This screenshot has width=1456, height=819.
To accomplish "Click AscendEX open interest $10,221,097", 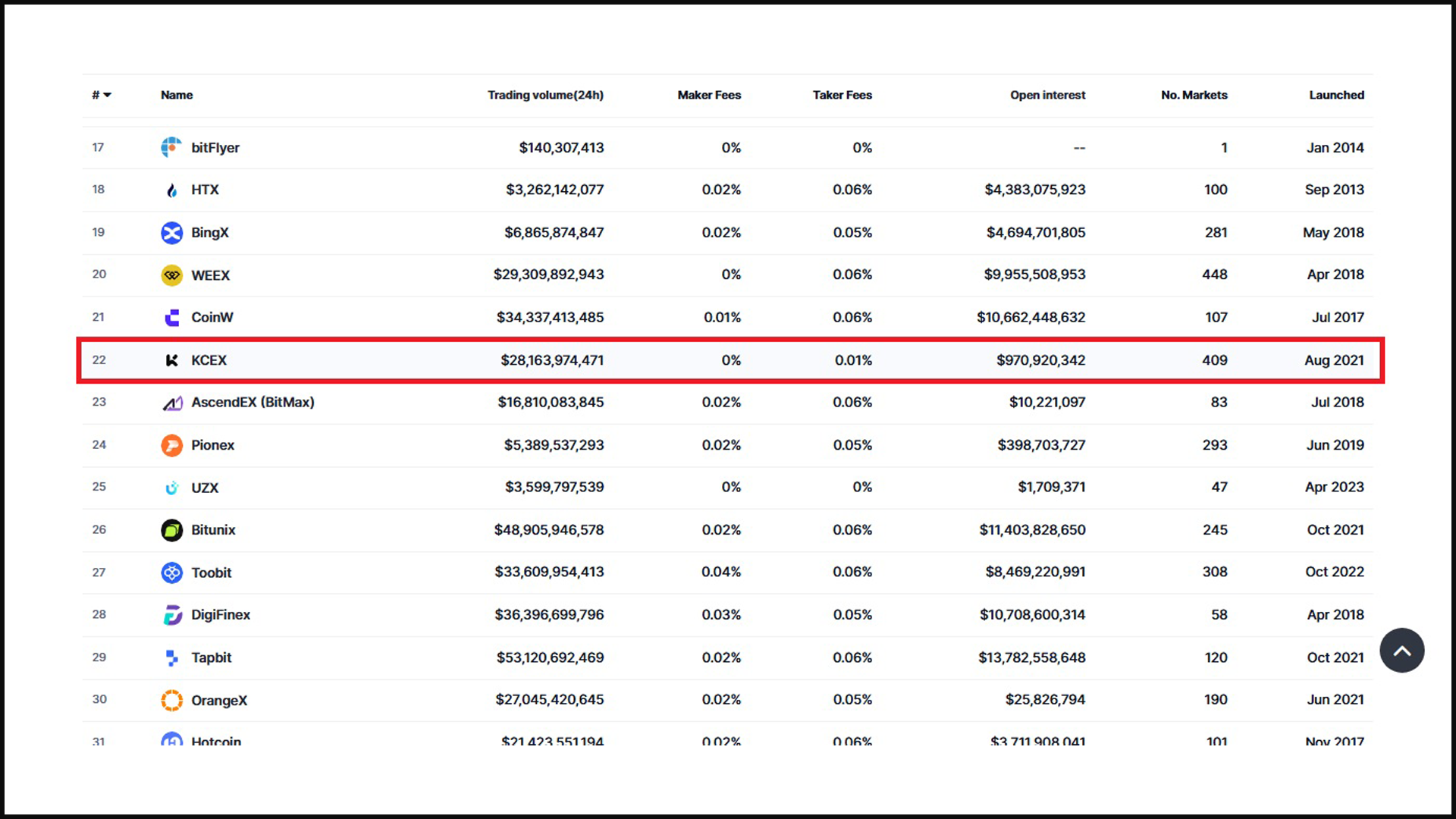I will (1046, 403).
